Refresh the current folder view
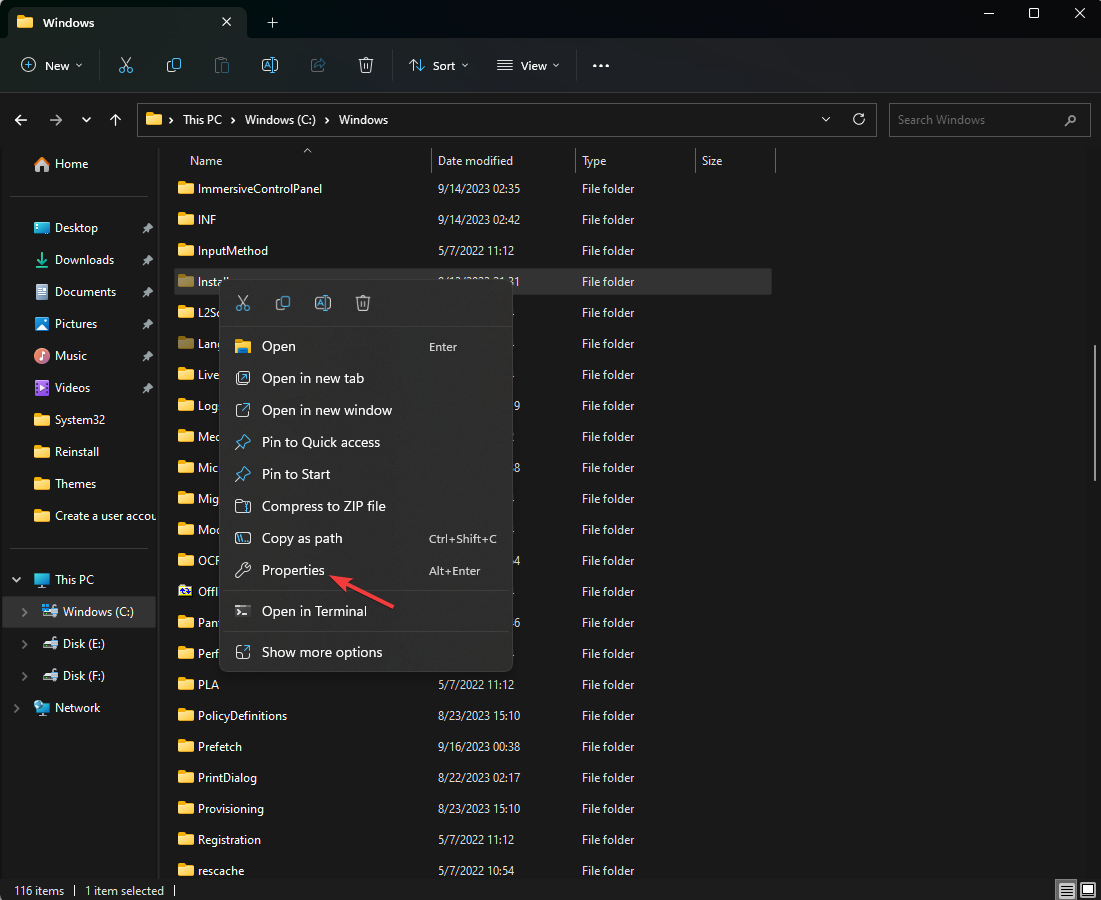1101x900 pixels. [858, 119]
